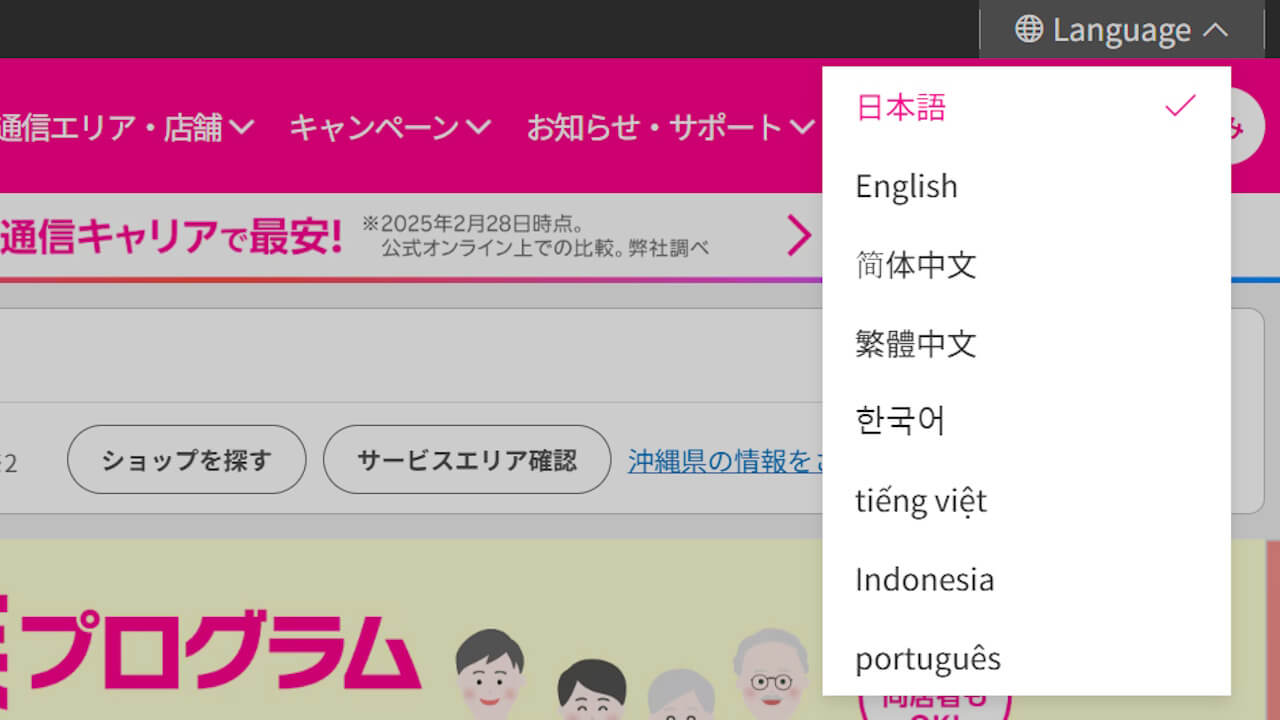Choose English from the language list
Viewport: 1280px width, 720px height.
pos(1026,186)
